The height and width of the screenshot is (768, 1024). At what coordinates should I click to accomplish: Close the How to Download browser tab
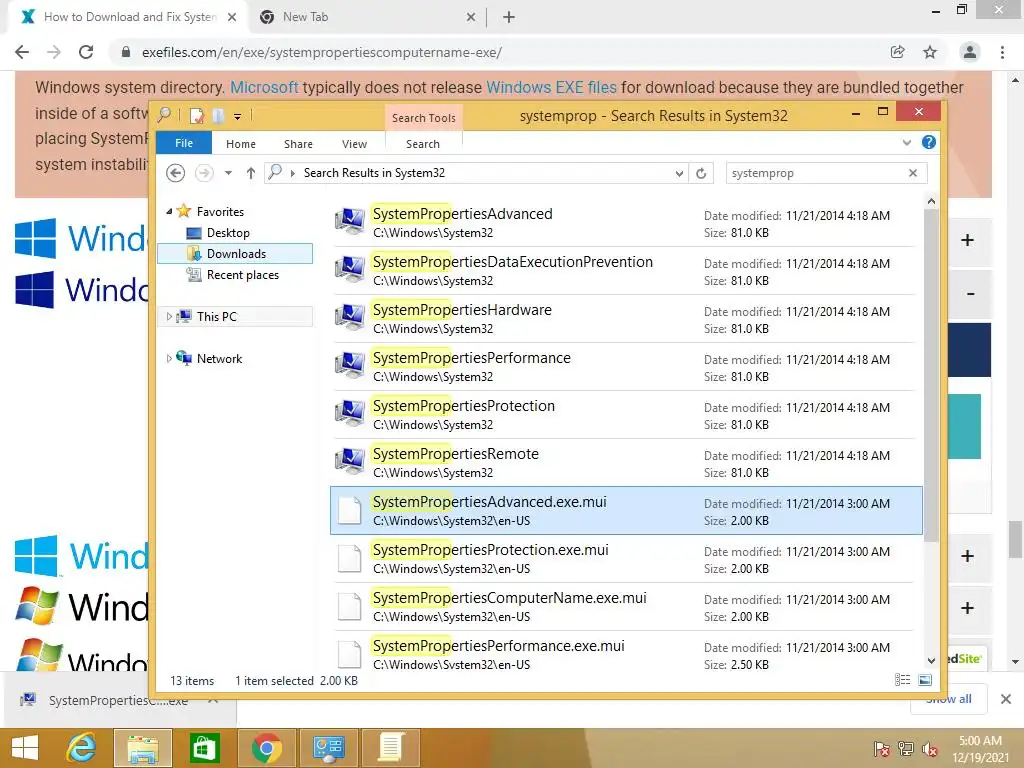coord(232,17)
